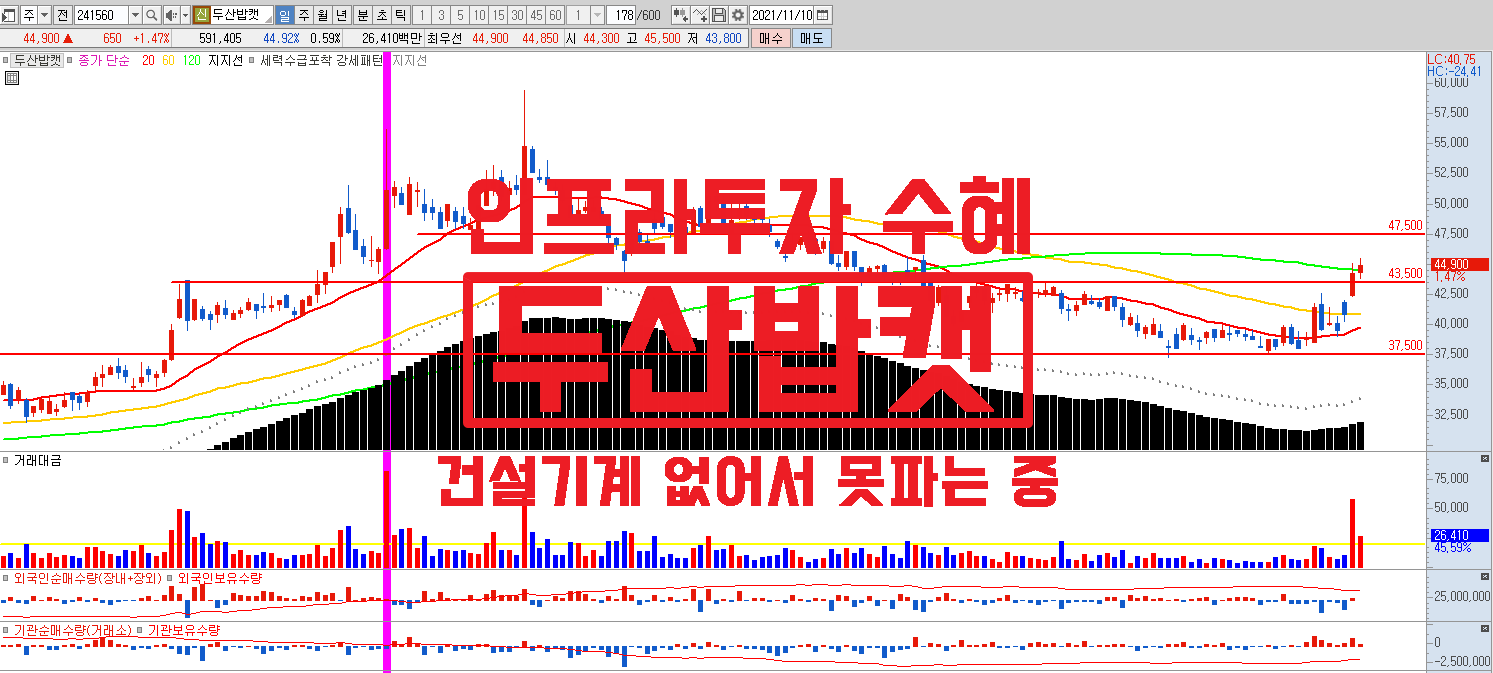Click the line-drawing tool icon
The height and width of the screenshot is (673, 1493).
click(700, 15)
